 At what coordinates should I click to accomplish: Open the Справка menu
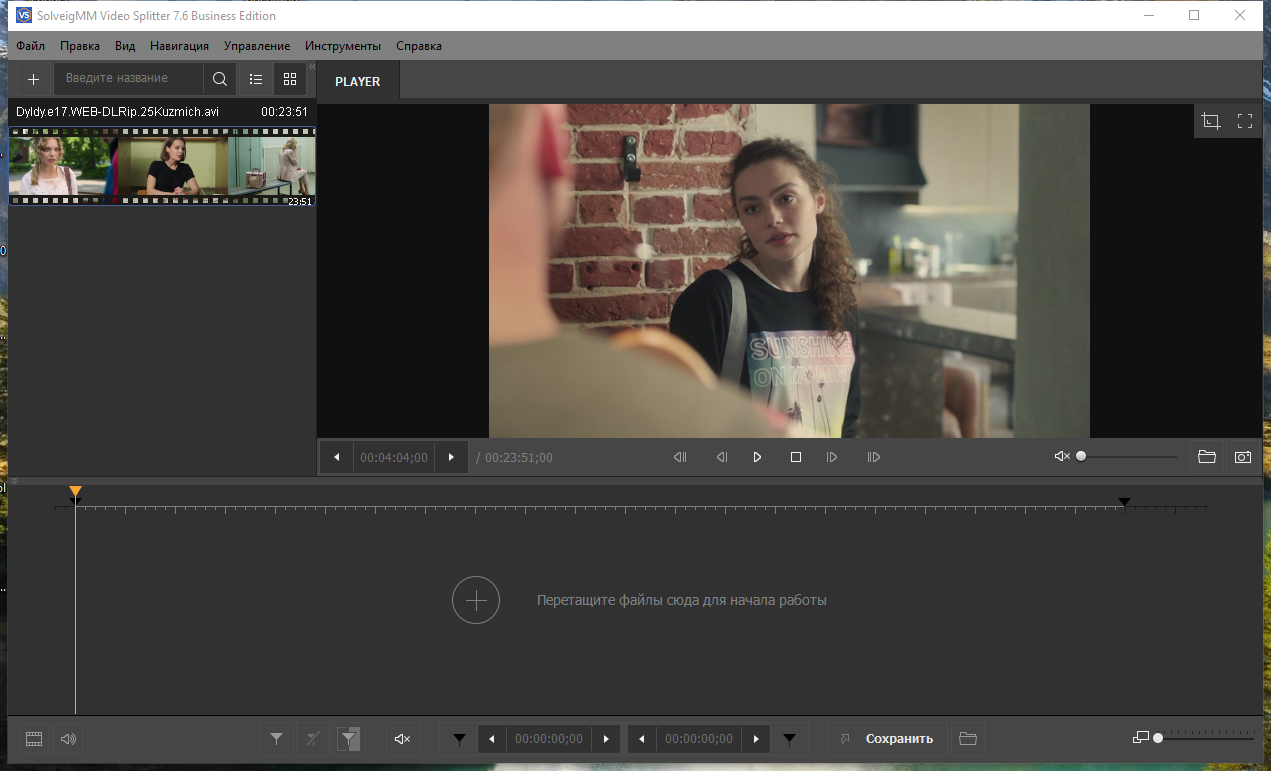[419, 46]
